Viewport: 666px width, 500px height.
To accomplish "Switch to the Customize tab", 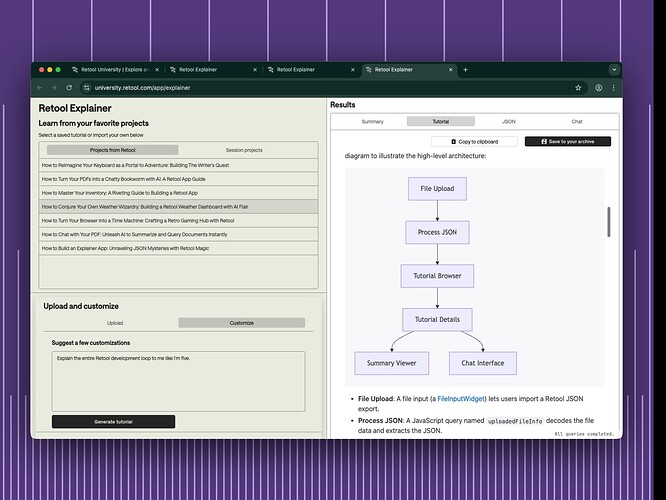I will 242,323.
